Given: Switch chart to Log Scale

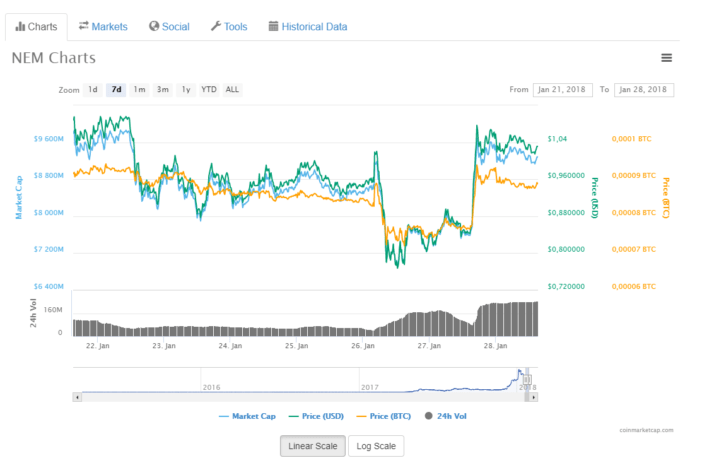Looking at the screenshot, I should (x=376, y=446).
